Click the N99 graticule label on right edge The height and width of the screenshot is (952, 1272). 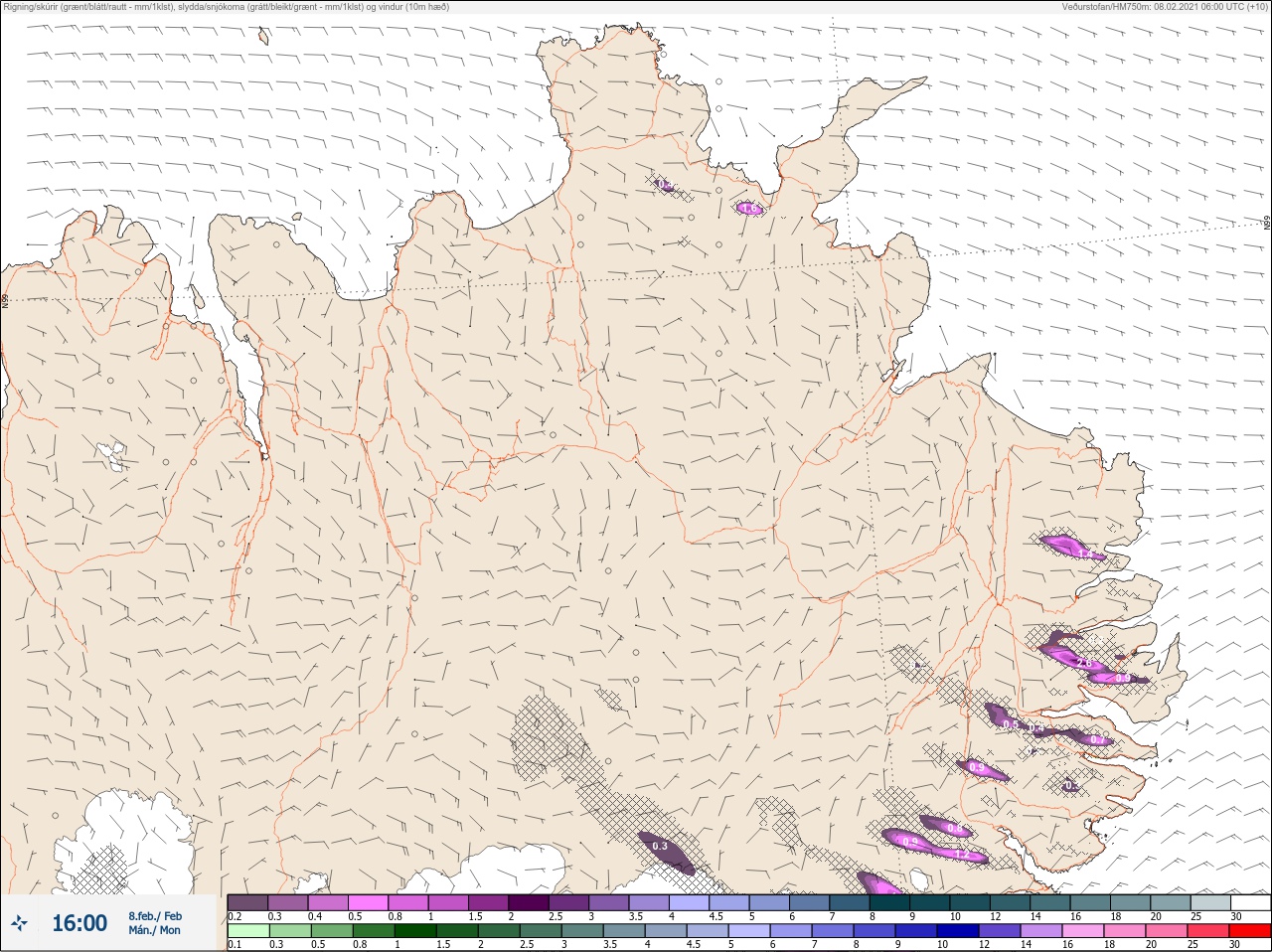tap(1267, 224)
